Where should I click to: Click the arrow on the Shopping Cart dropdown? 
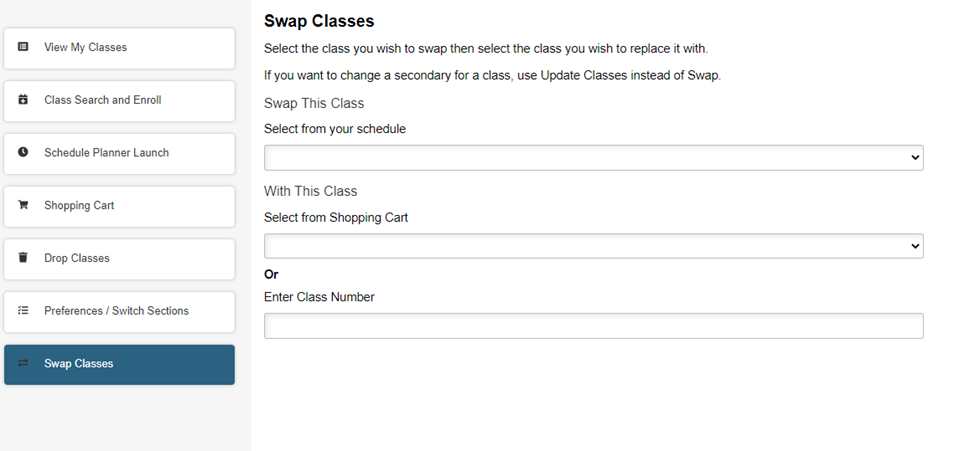[914, 246]
